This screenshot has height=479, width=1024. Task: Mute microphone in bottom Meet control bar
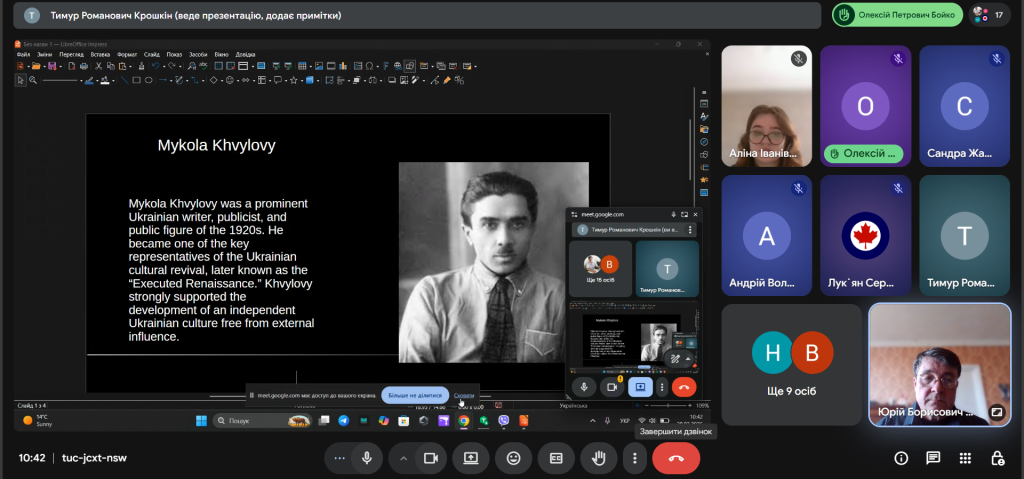[x=367, y=458]
